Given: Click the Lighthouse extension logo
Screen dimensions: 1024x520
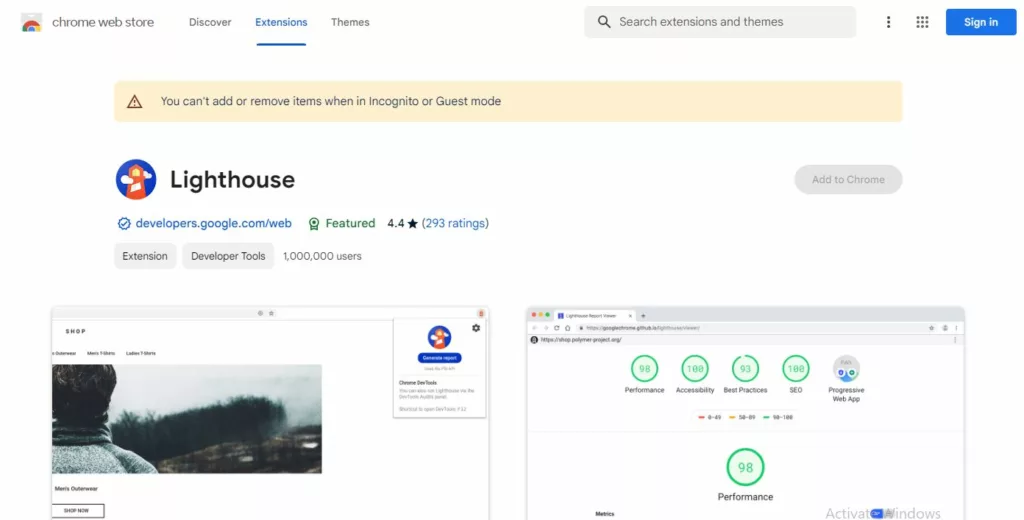Looking at the screenshot, I should [x=136, y=179].
